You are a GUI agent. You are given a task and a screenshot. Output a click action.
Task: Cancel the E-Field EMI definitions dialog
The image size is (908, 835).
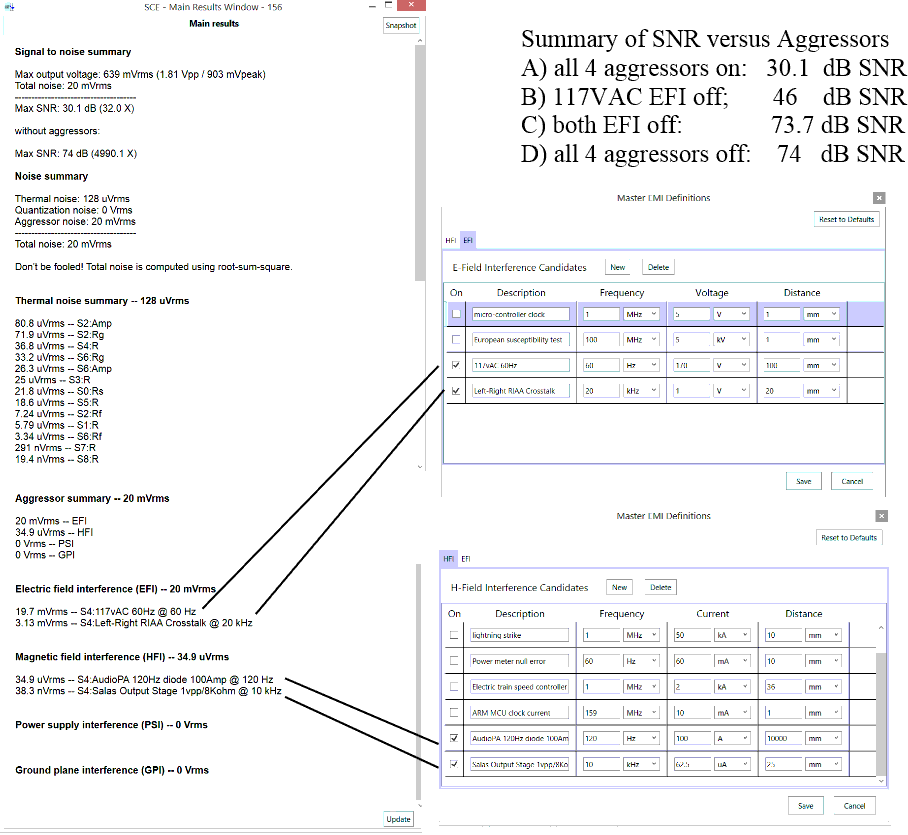click(852, 481)
